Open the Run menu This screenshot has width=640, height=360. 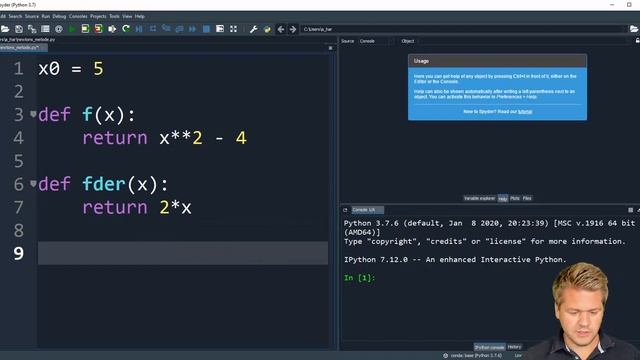pyautogui.click(x=45, y=16)
